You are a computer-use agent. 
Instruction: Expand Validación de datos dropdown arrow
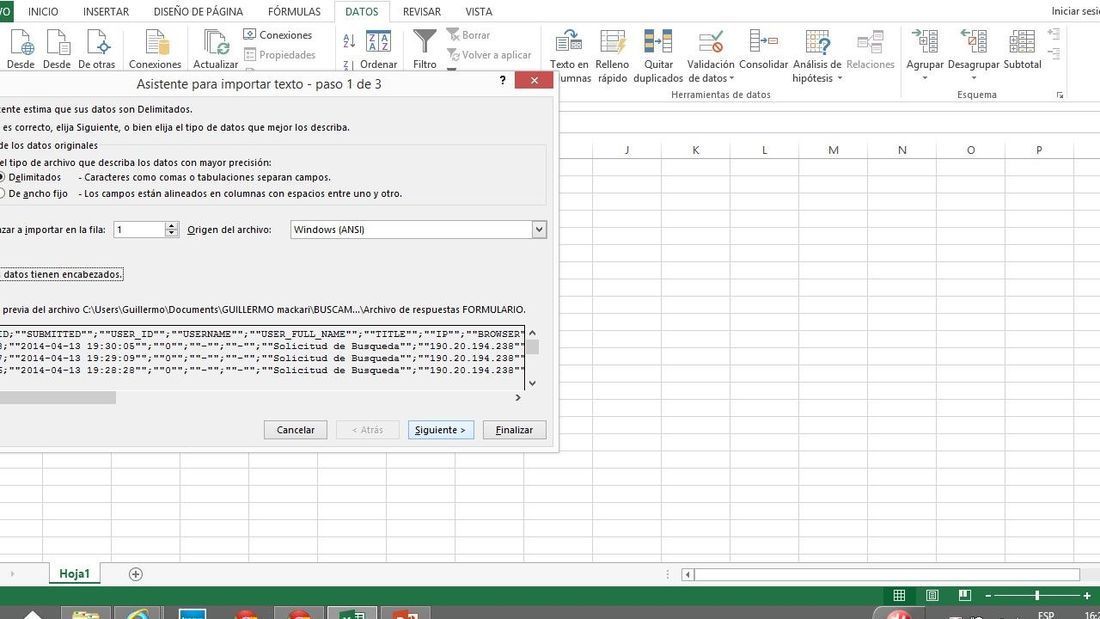732,79
